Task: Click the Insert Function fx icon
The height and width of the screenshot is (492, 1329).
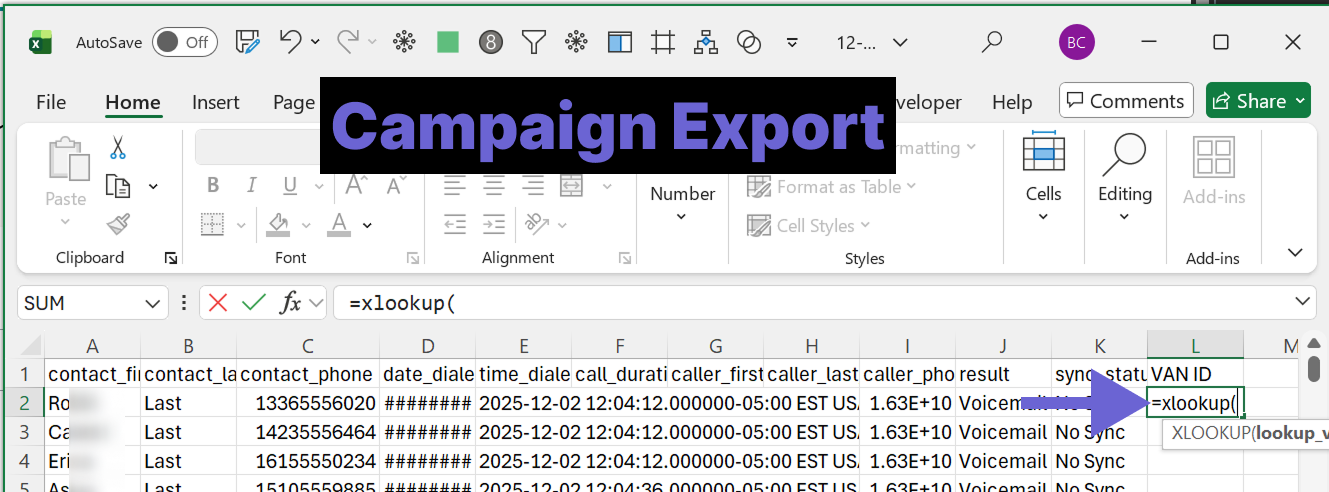Action: point(291,303)
